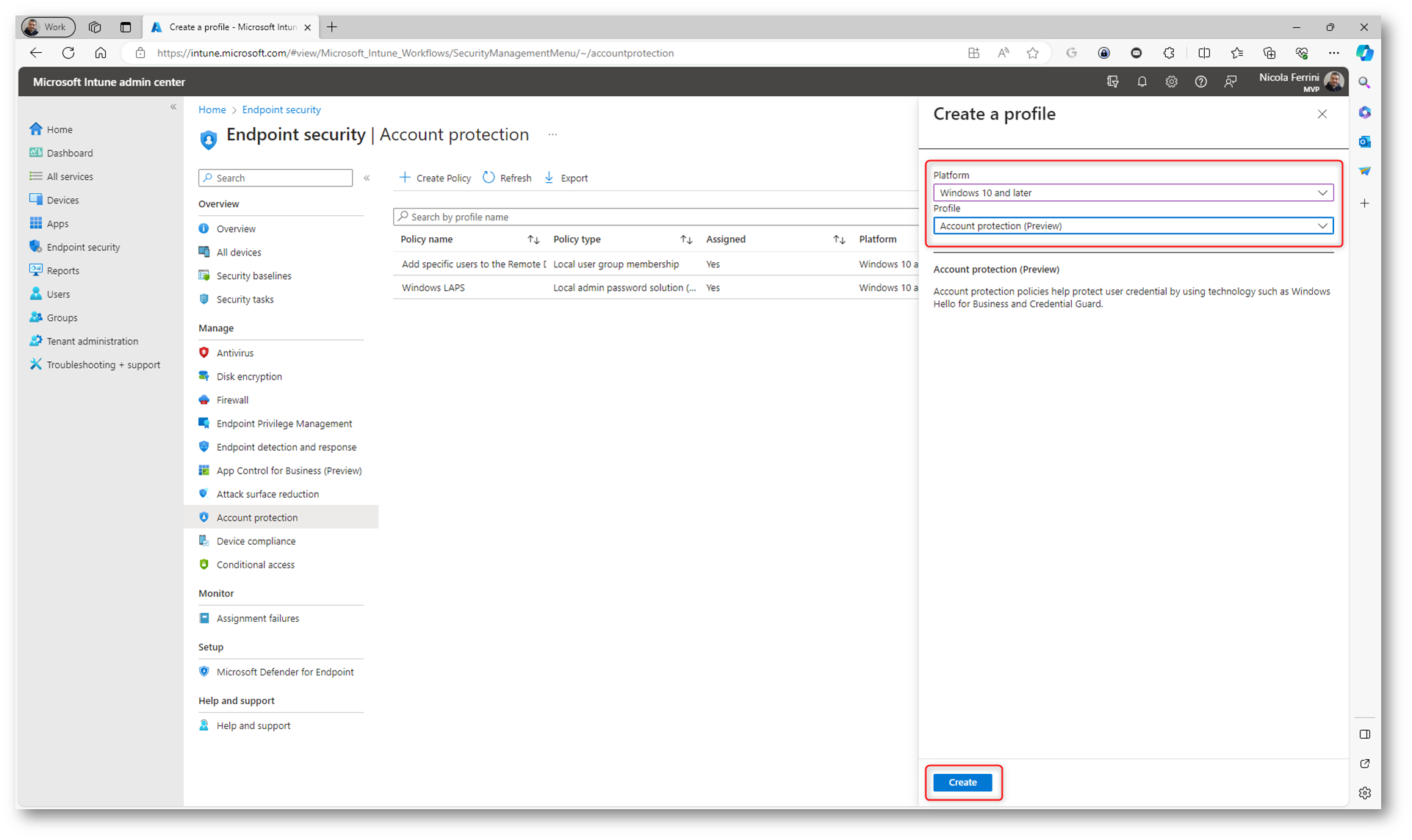Image resolution: width=1412 pixels, height=840 pixels.
Task: Add page to favorites star icon
Action: coord(1033,53)
